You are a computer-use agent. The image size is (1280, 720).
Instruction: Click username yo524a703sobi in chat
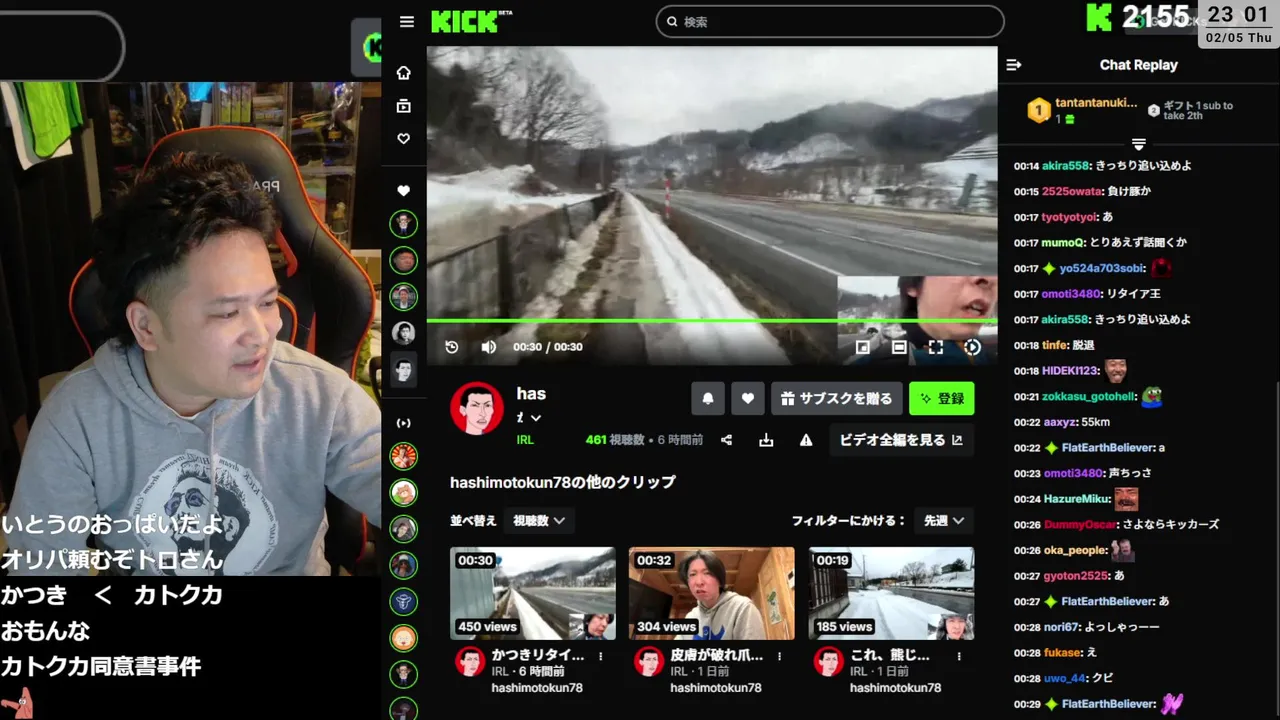tap(1102, 269)
